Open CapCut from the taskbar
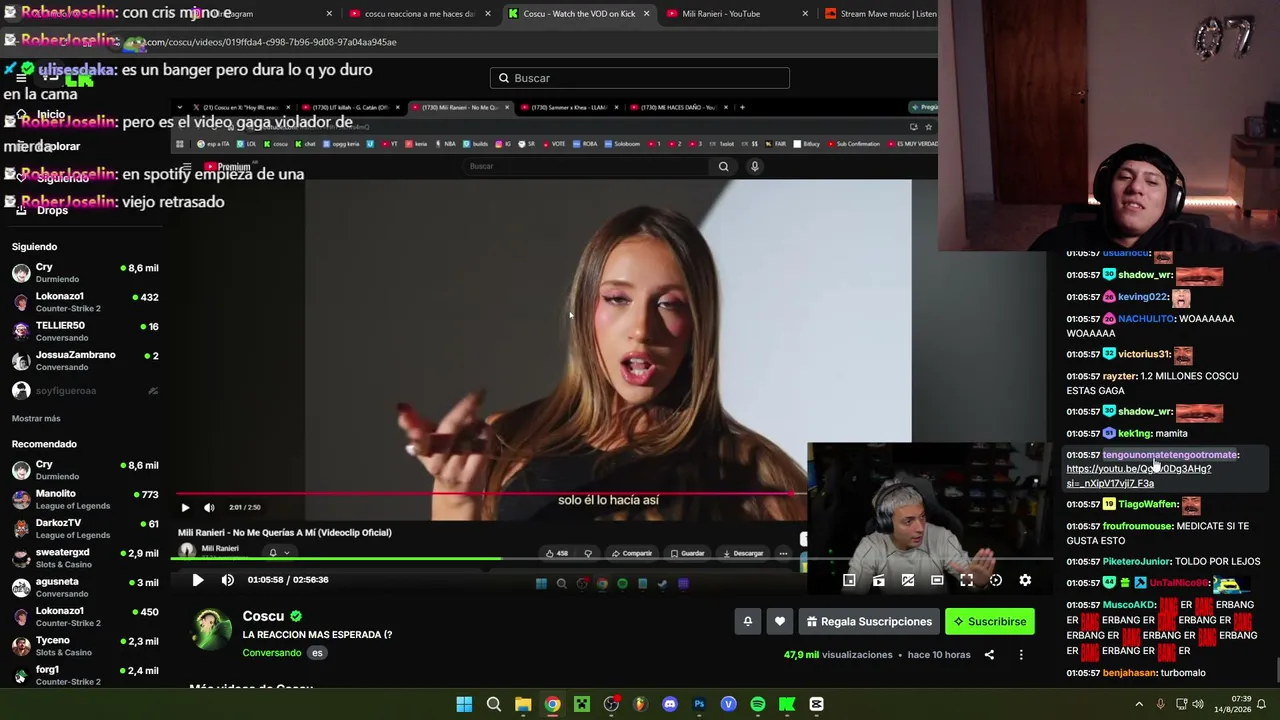The height and width of the screenshot is (720, 1280). click(816, 705)
